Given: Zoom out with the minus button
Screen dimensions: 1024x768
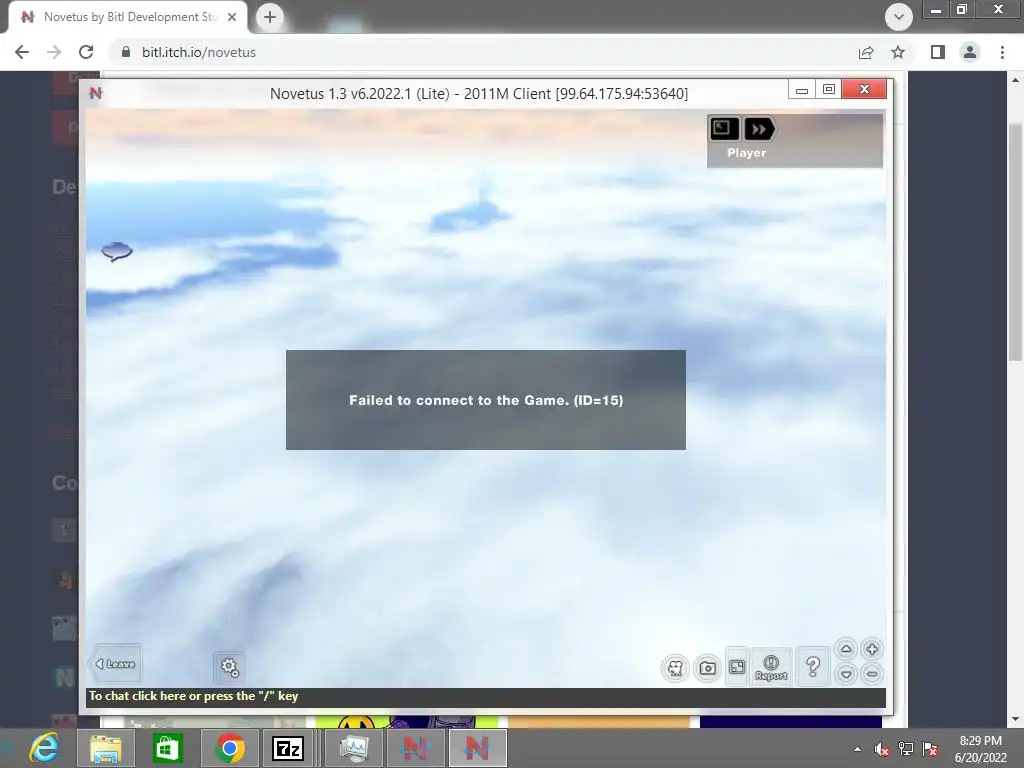Looking at the screenshot, I should tap(872, 674).
